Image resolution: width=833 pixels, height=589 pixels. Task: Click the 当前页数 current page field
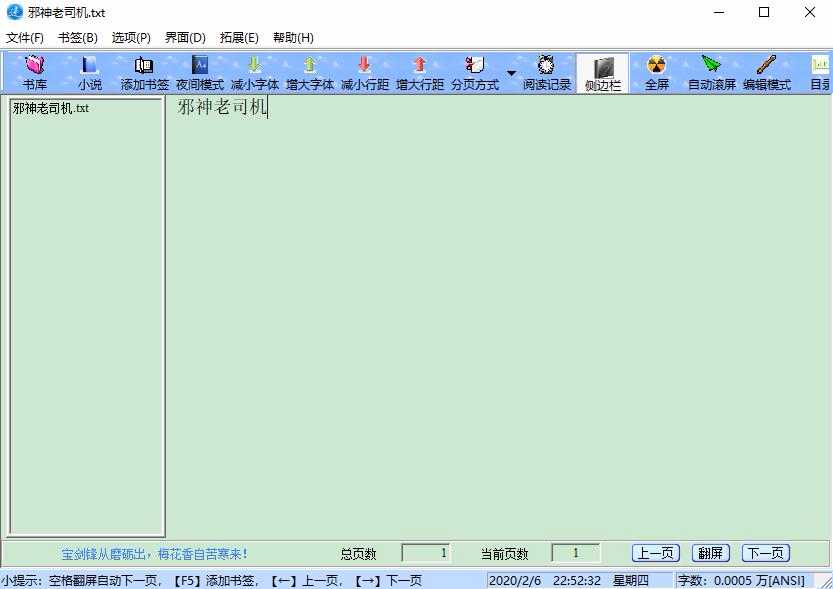pos(576,553)
